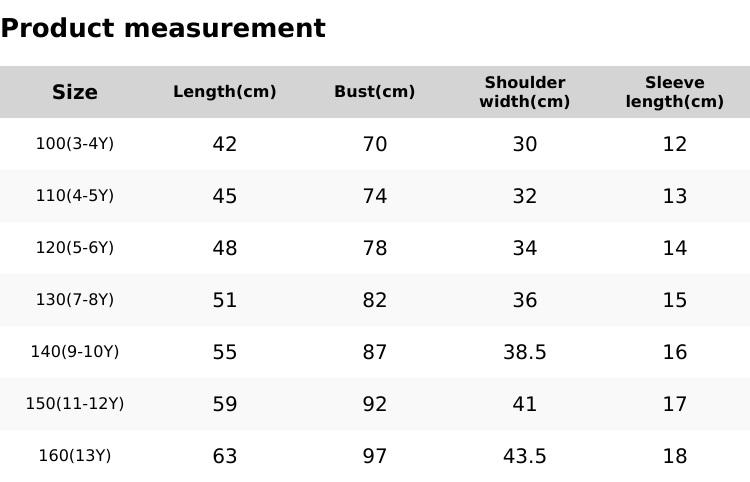The height and width of the screenshot is (482, 750).
Task: Select the length value 63
Action: pos(225,456)
